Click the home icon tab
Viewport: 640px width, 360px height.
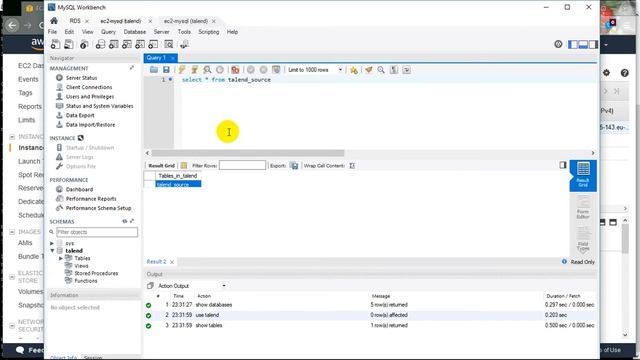click(x=54, y=21)
